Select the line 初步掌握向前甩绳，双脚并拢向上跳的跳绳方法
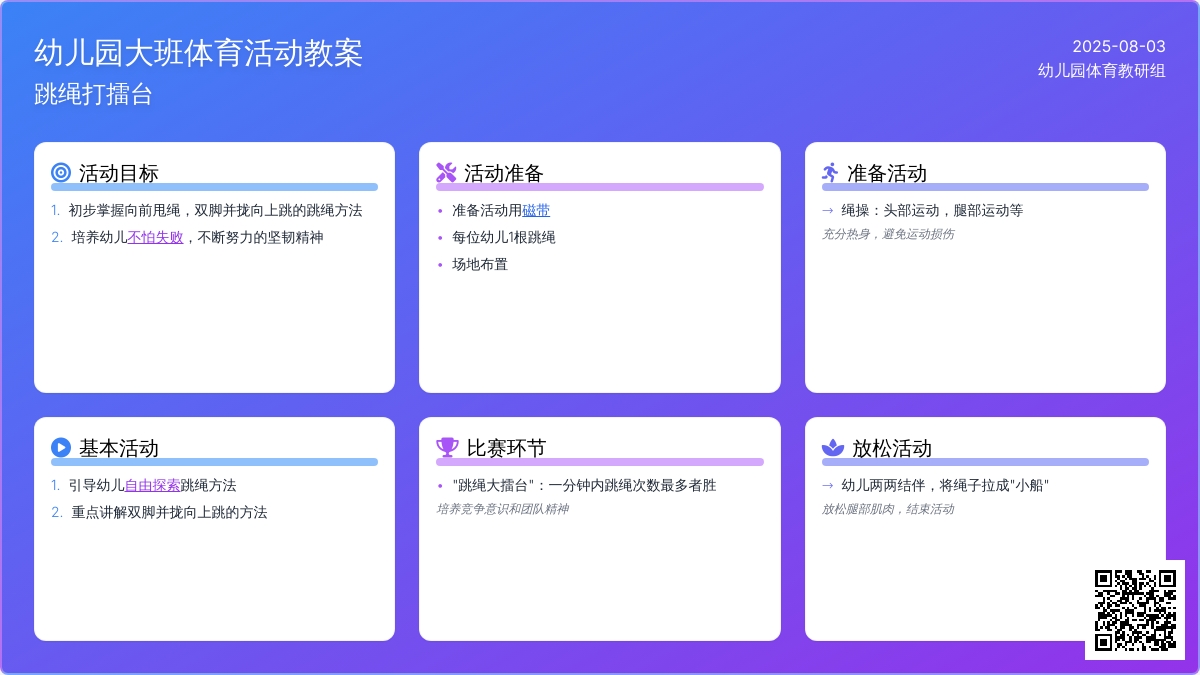Screen dimensions: 1200x675 click(x=215, y=211)
